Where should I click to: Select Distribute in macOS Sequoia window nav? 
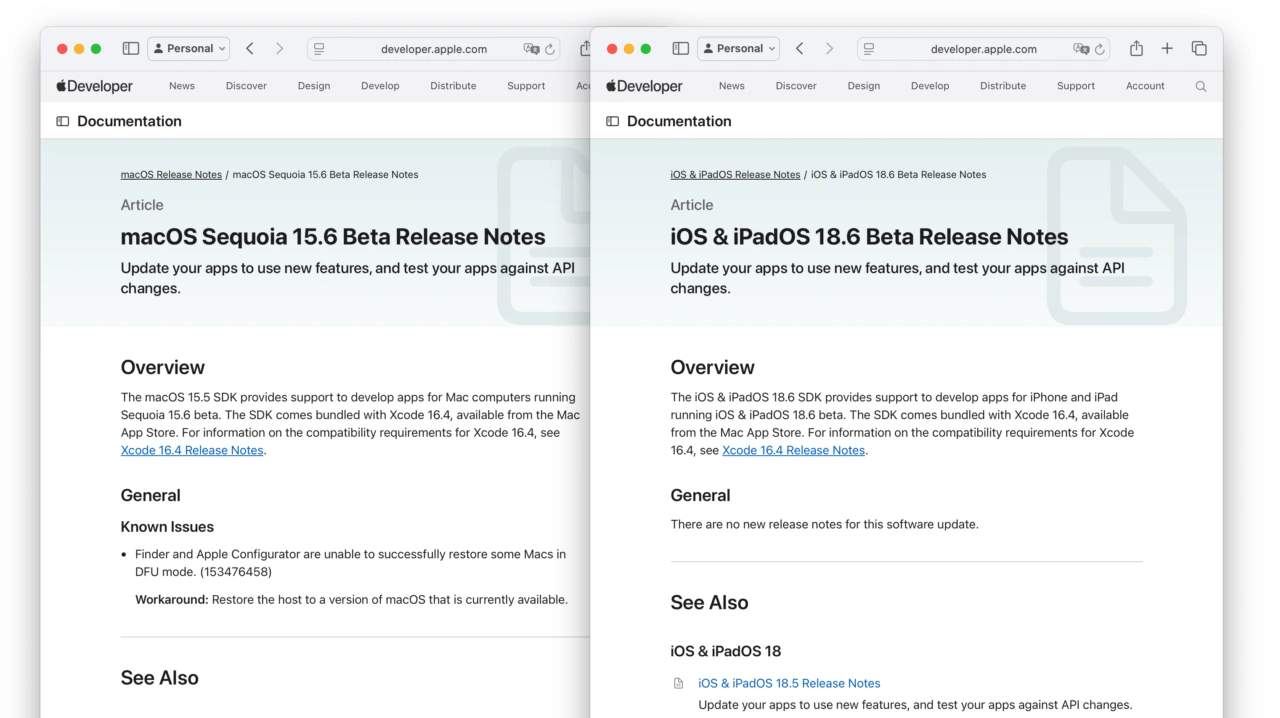pyautogui.click(x=453, y=86)
